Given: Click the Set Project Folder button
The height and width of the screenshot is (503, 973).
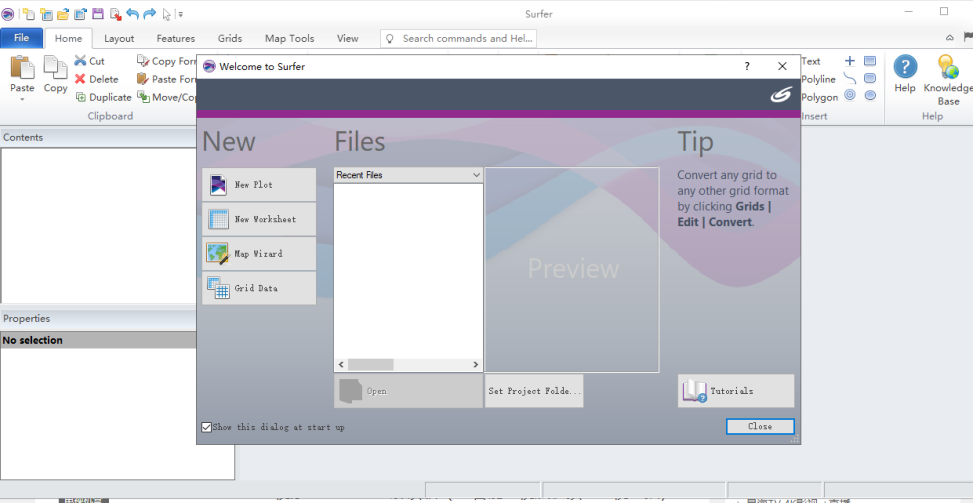Looking at the screenshot, I should pos(534,391).
